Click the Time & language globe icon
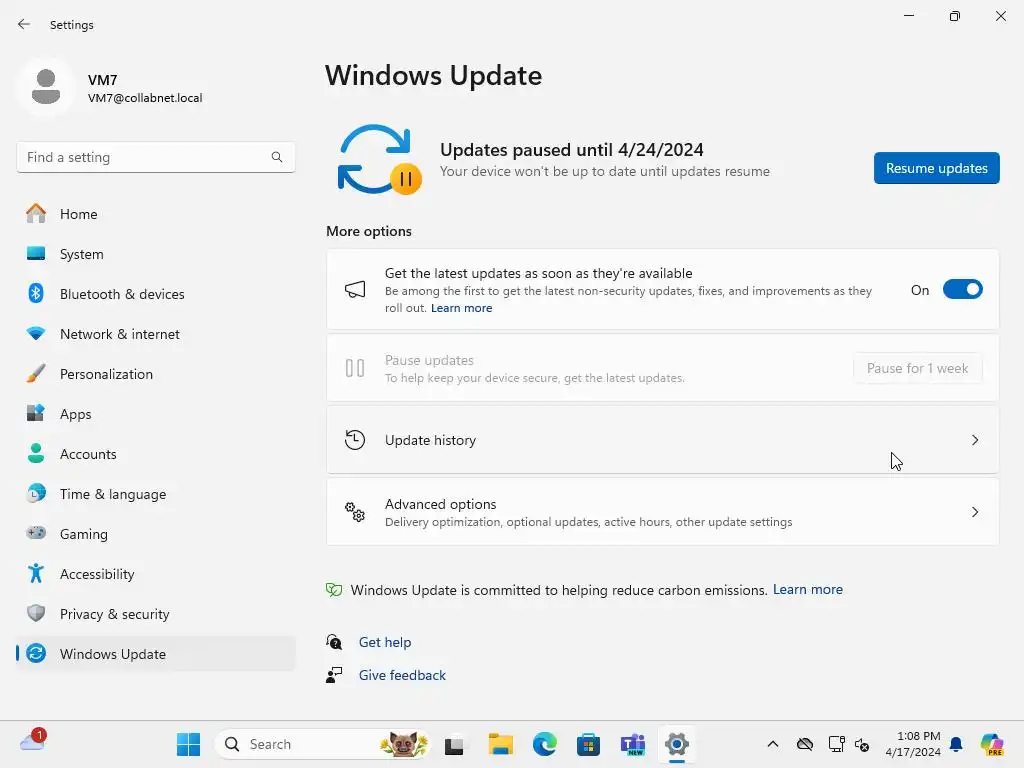Viewport: 1024px width, 768px height. coord(36,493)
